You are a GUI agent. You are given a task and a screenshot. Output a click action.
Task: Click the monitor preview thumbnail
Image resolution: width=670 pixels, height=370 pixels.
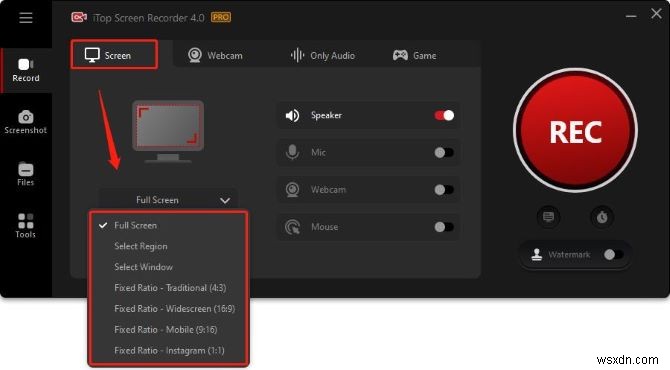click(x=168, y=131)
